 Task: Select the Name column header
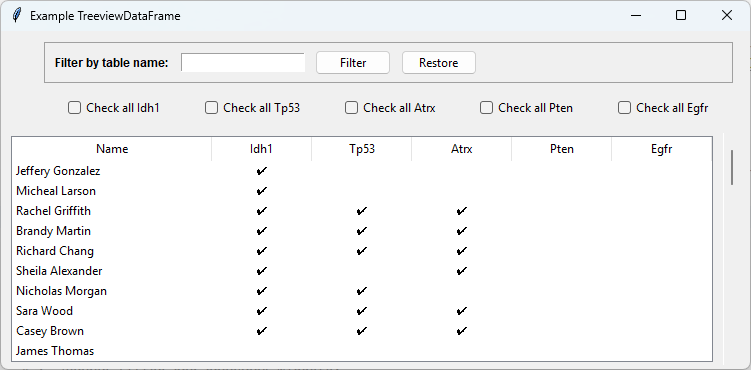tap(112, 149)
